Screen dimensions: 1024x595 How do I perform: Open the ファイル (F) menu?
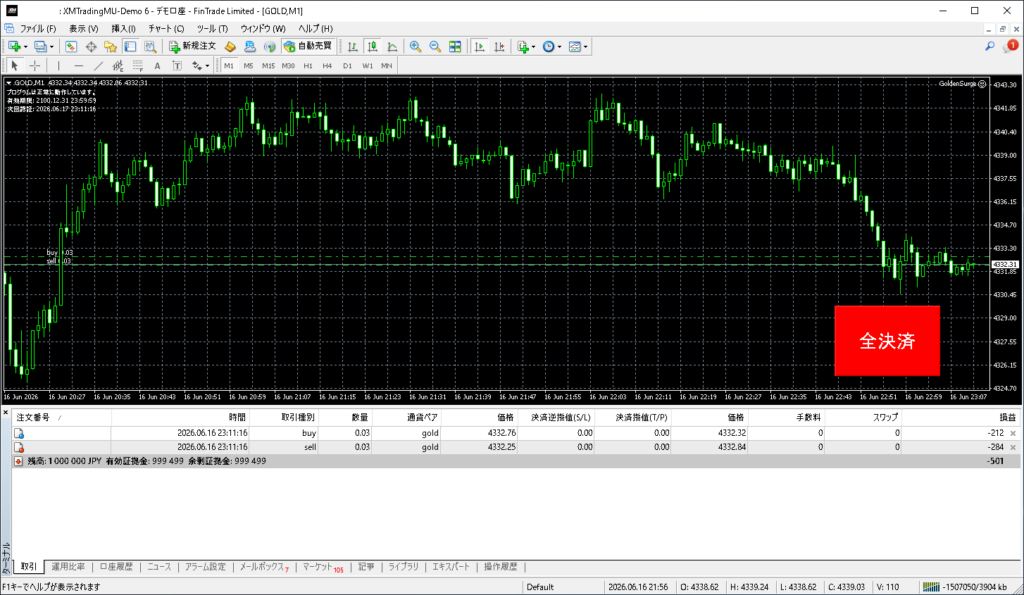(x=38, y=29)
